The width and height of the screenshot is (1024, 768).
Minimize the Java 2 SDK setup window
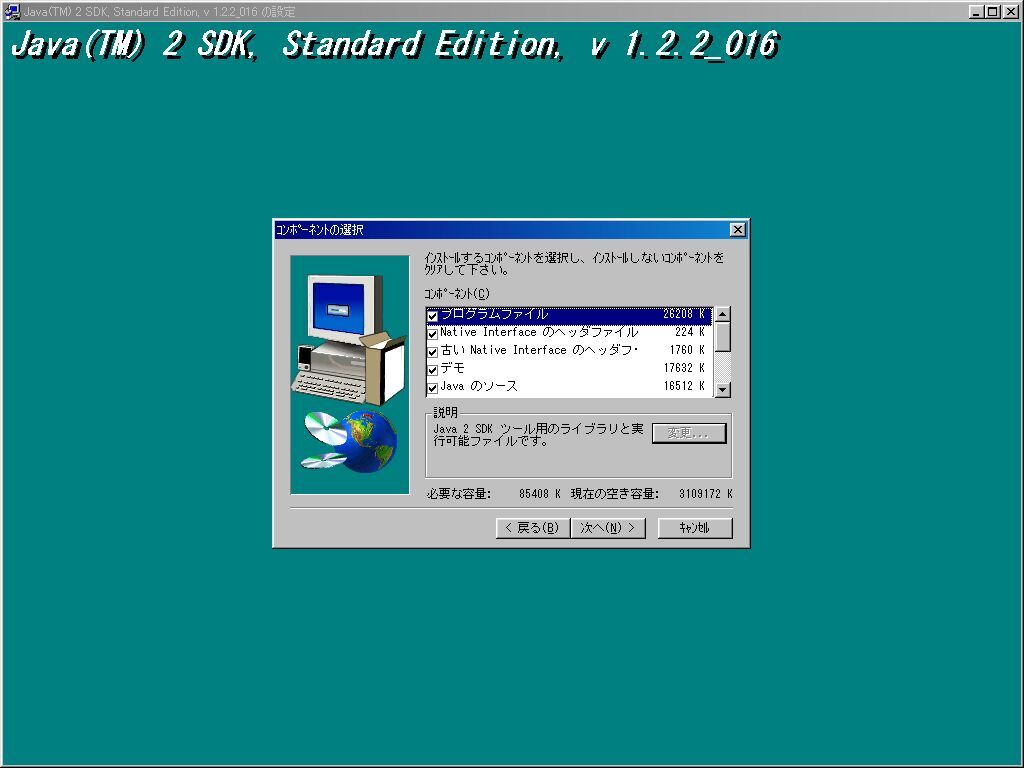click(x=976, y=12)
